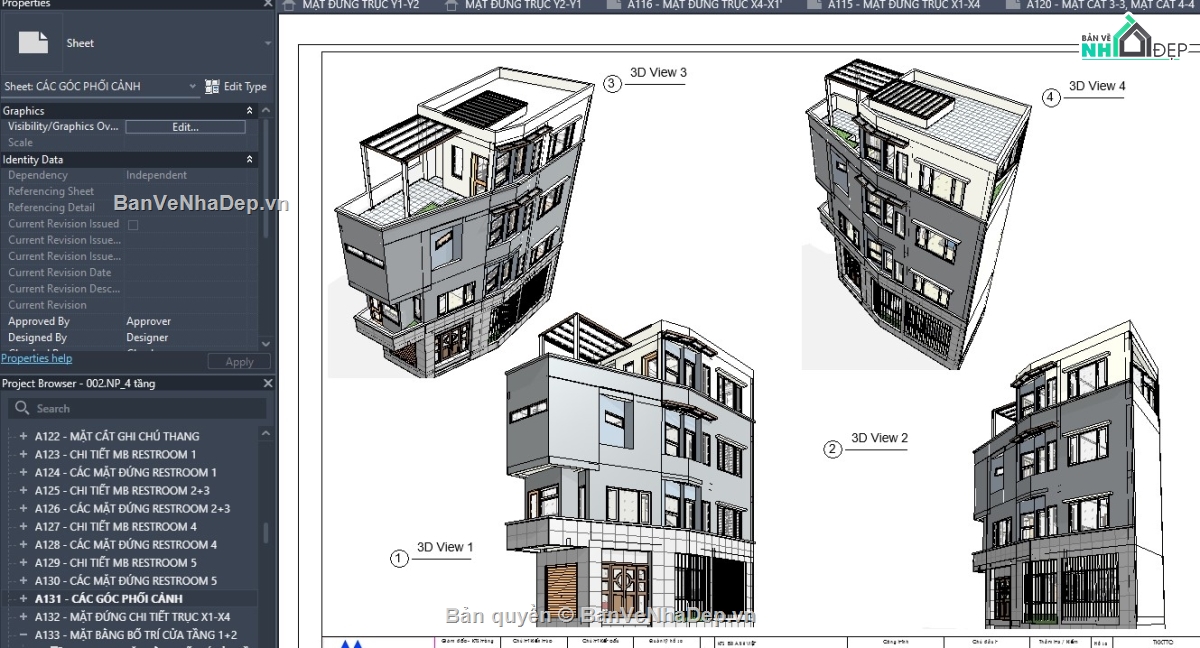Click the circled number 2 view marker

point(832,449)
